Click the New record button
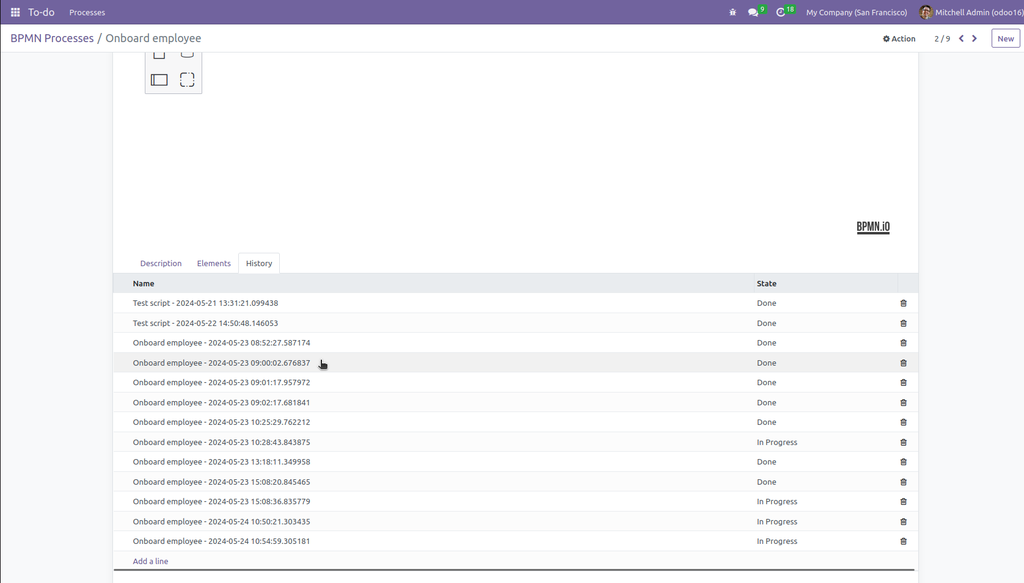Screen dimensions: 1024x583 tap(1006, 39)
